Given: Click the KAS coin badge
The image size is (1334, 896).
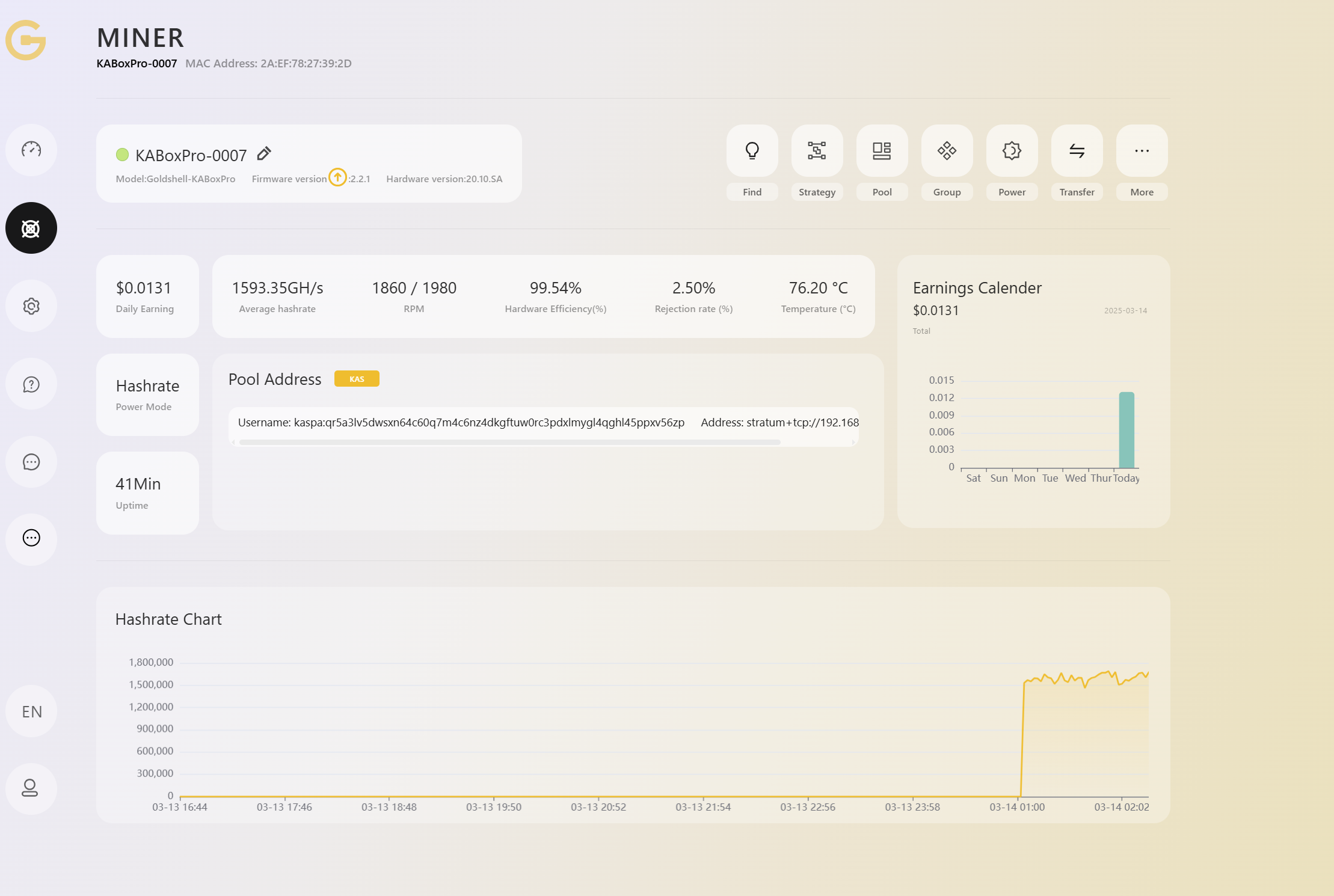Looking at the screenshot, I should [x=357, y=379].
